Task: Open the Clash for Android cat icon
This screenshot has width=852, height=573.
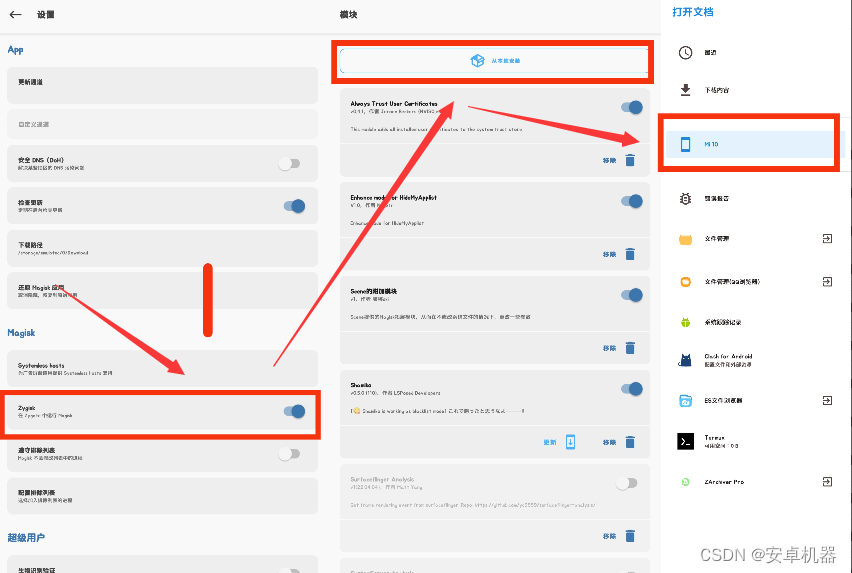Action: click(x=685, y=360)
